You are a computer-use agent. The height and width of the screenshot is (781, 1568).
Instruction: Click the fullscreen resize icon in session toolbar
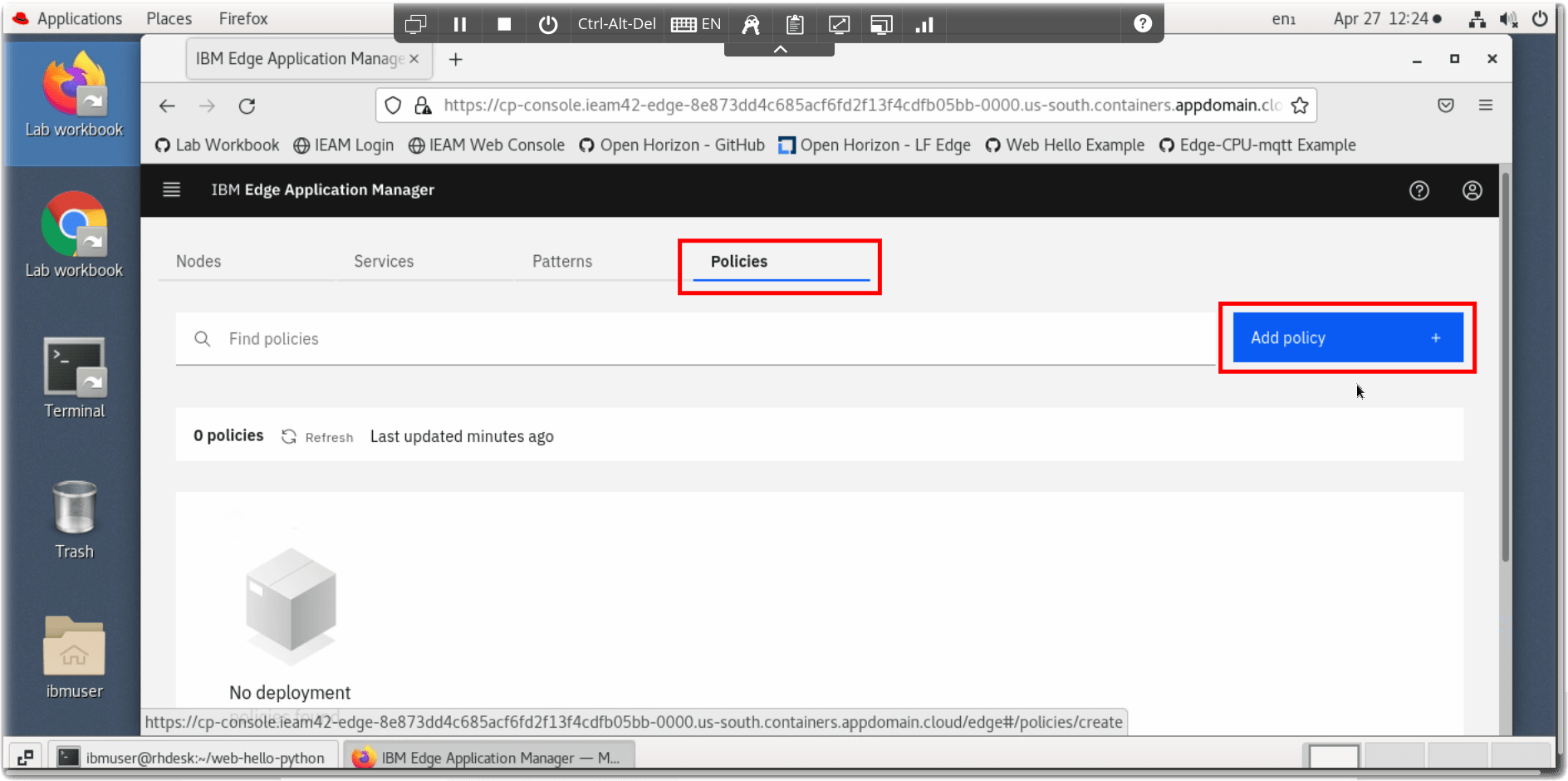(839, 24)
